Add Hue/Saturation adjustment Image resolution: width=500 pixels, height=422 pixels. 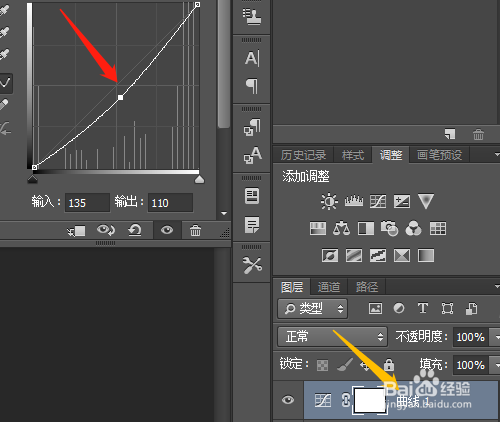coord(318,229)
